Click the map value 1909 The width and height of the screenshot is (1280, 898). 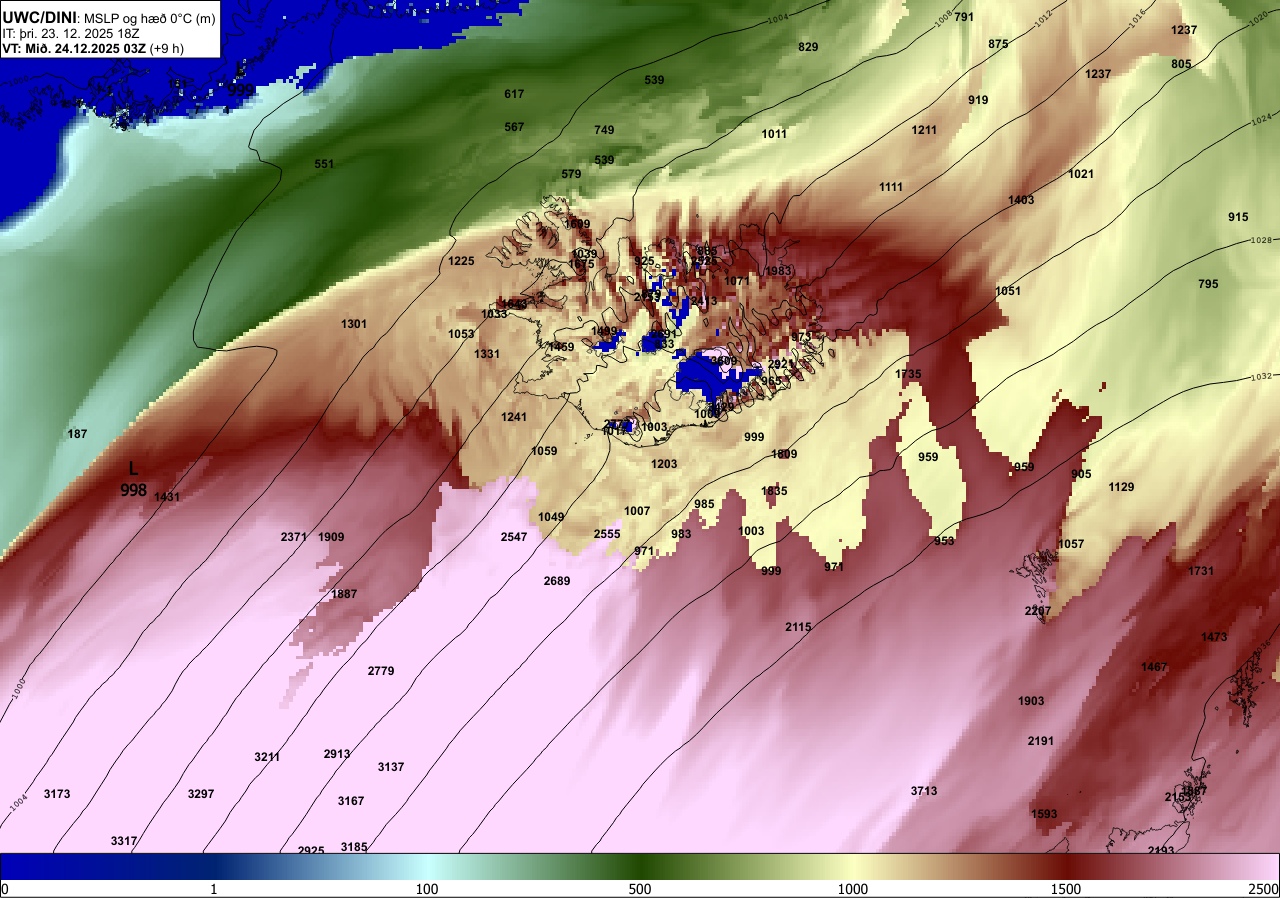coord(331,537)
